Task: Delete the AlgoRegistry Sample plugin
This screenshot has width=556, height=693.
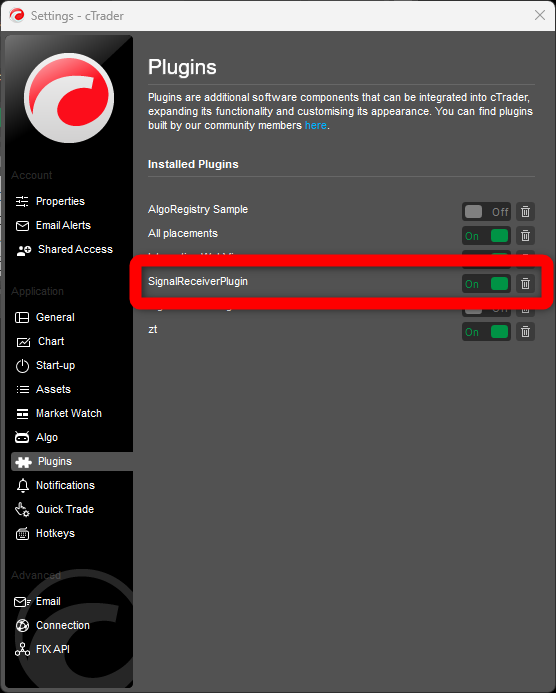Action: coord(525,212)
